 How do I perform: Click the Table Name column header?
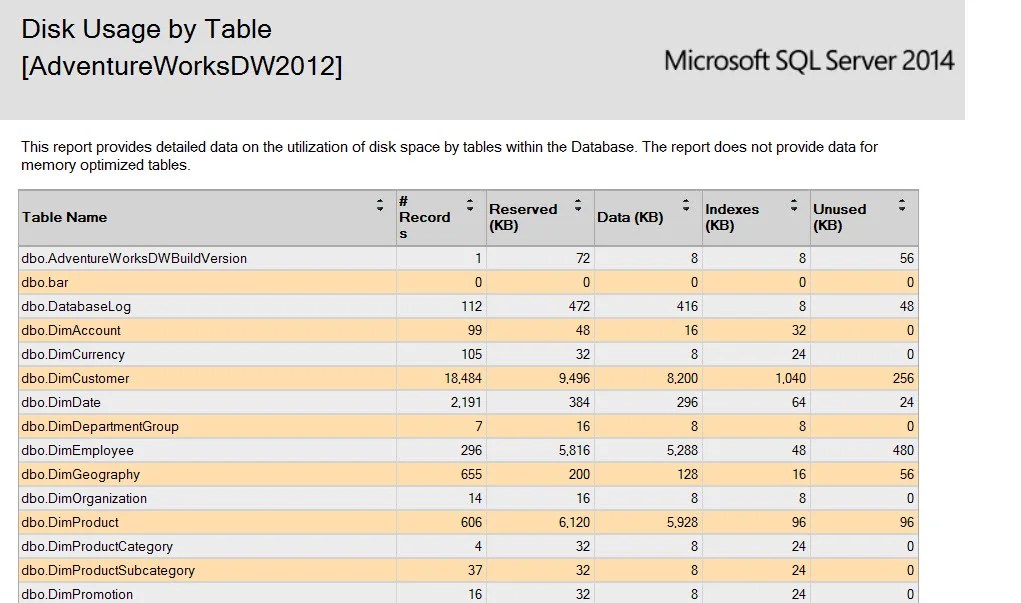(x=64, y=217)
